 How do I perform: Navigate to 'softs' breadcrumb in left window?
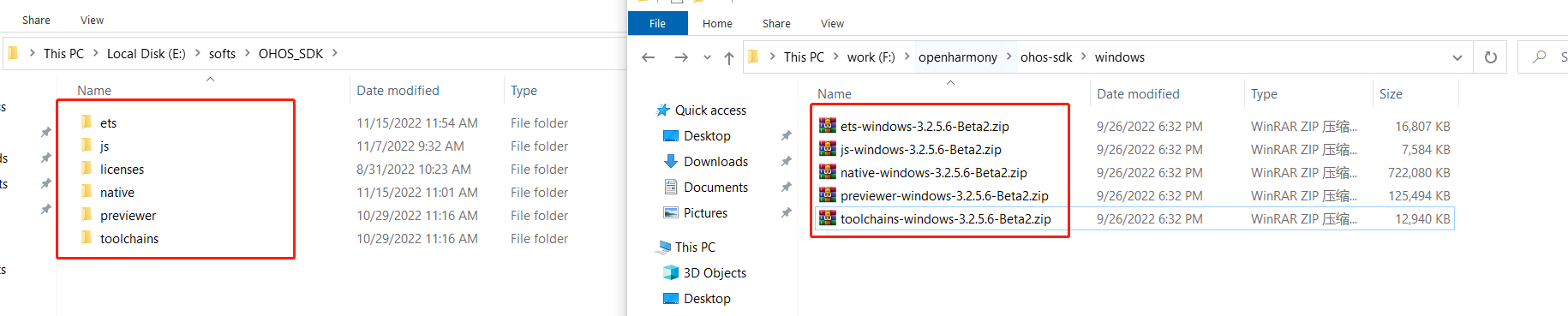click(222, 53)
